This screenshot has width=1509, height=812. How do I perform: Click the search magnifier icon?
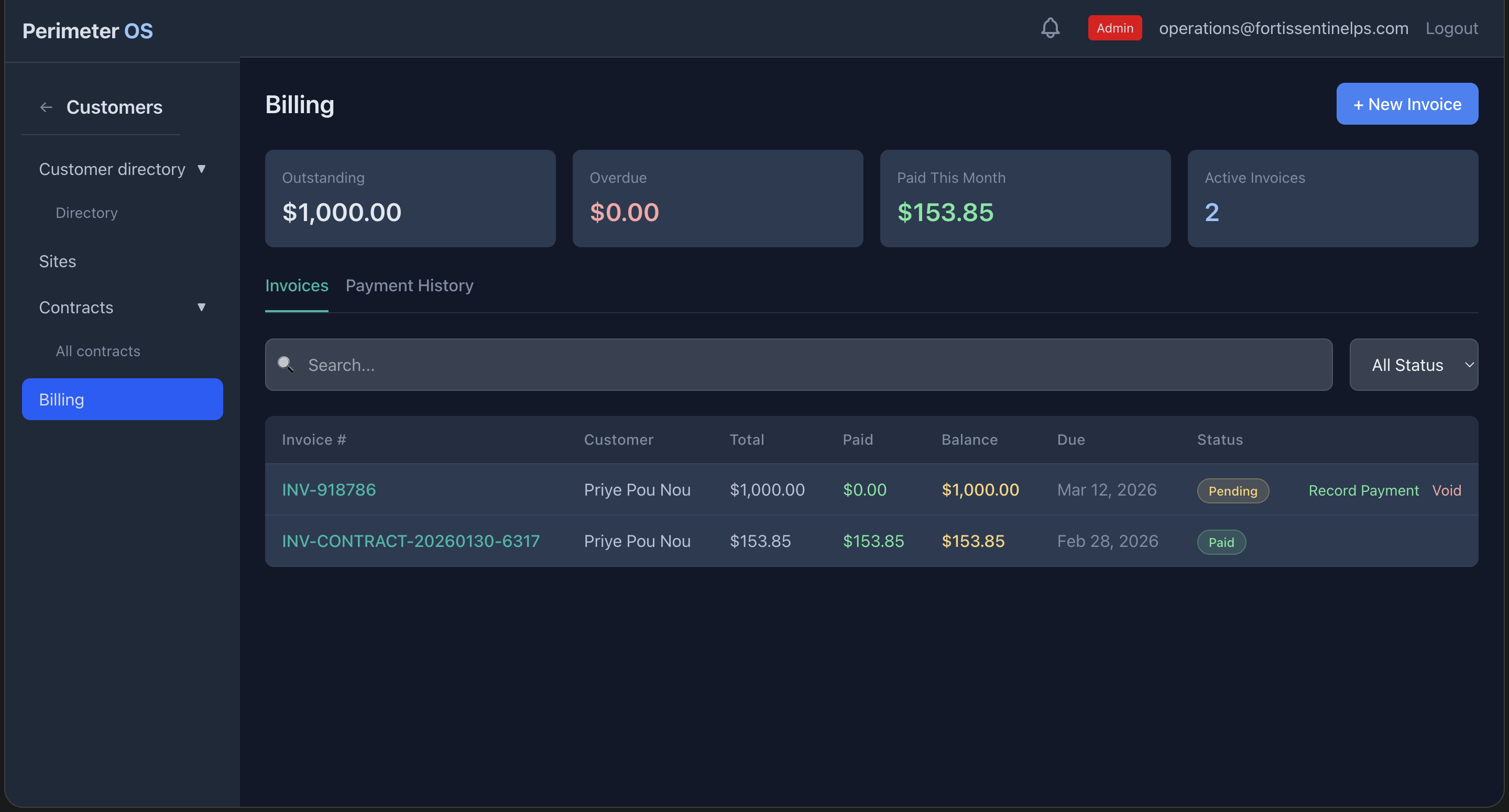tap(287, 365)
